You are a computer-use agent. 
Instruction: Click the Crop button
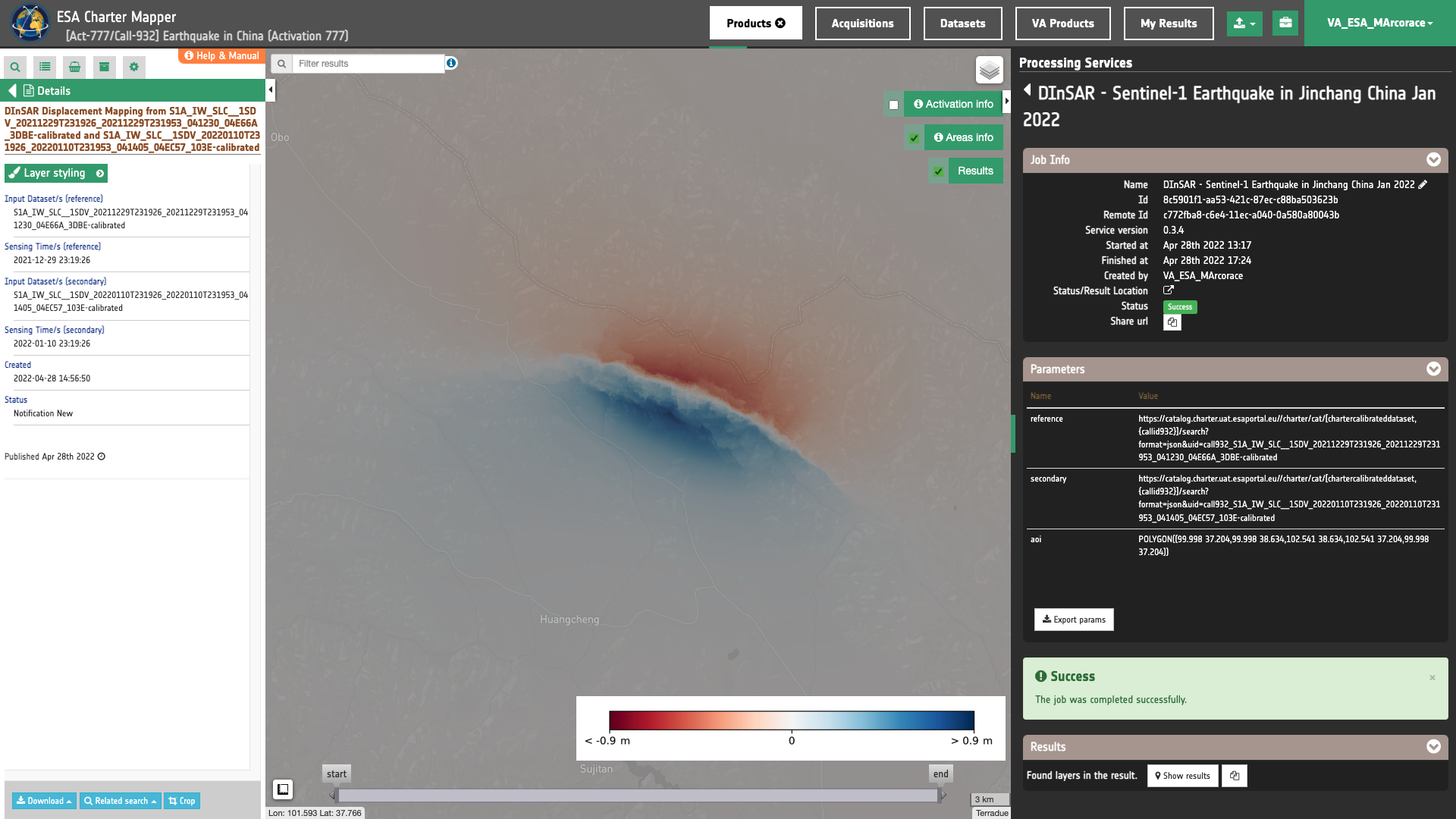pos(182,801)
